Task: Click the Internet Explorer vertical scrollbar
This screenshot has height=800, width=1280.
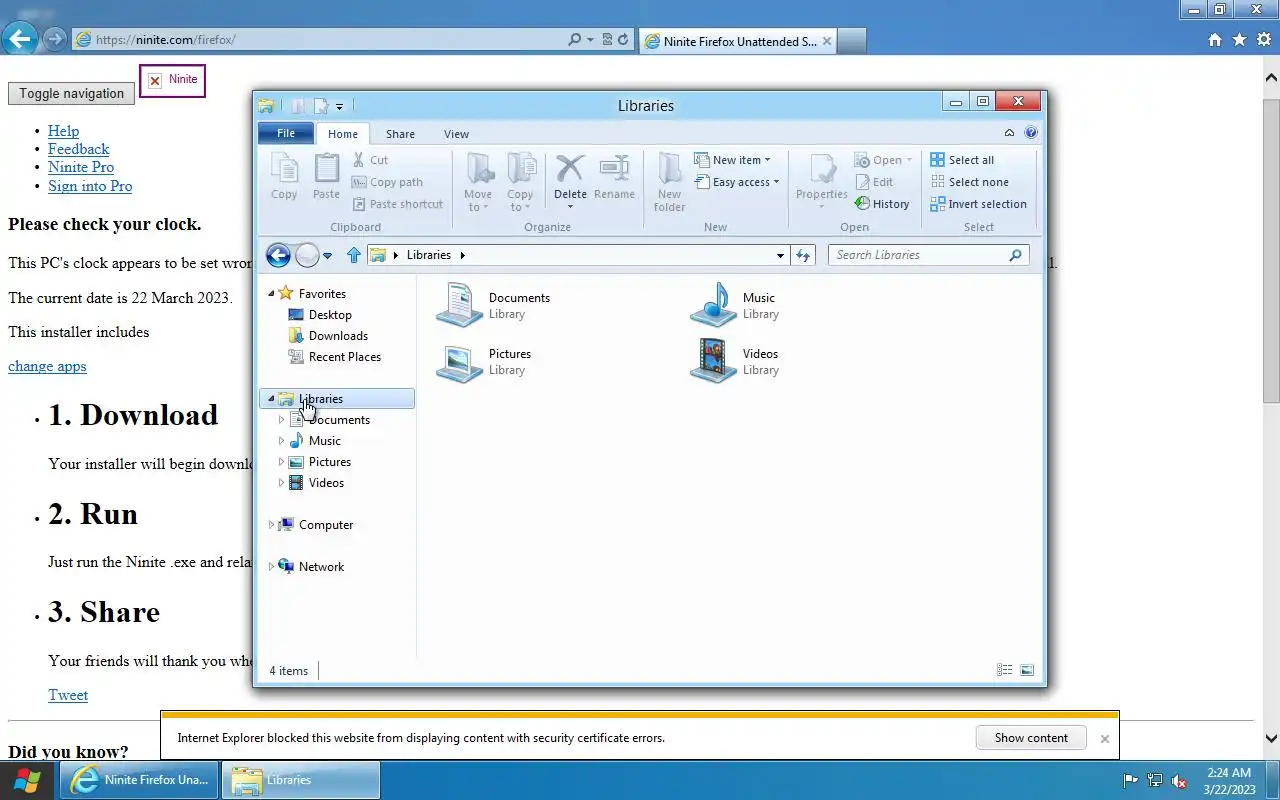Action: click(x=1271, y=250)
